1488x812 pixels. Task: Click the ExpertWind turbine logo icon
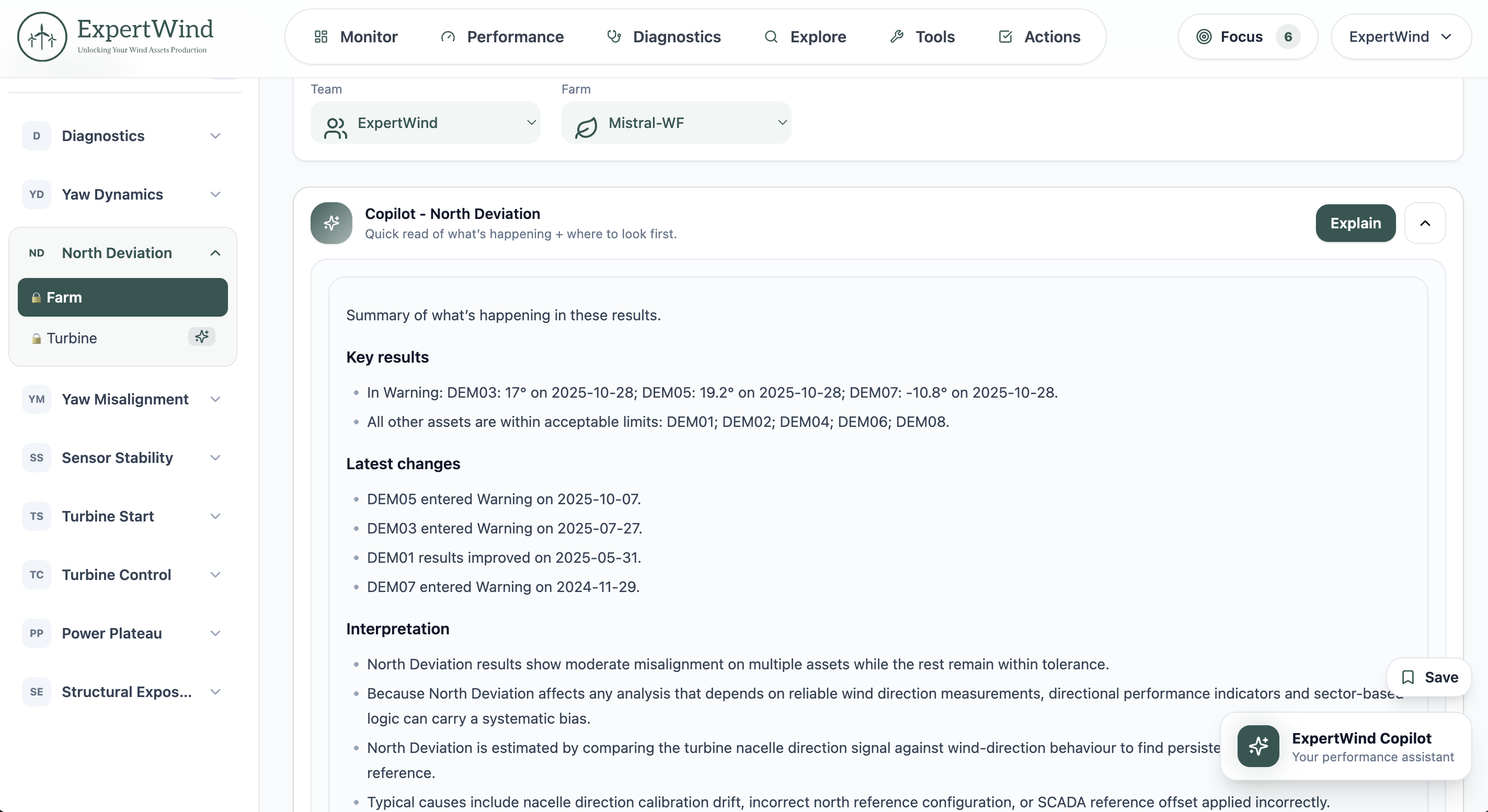coord(42,37)
